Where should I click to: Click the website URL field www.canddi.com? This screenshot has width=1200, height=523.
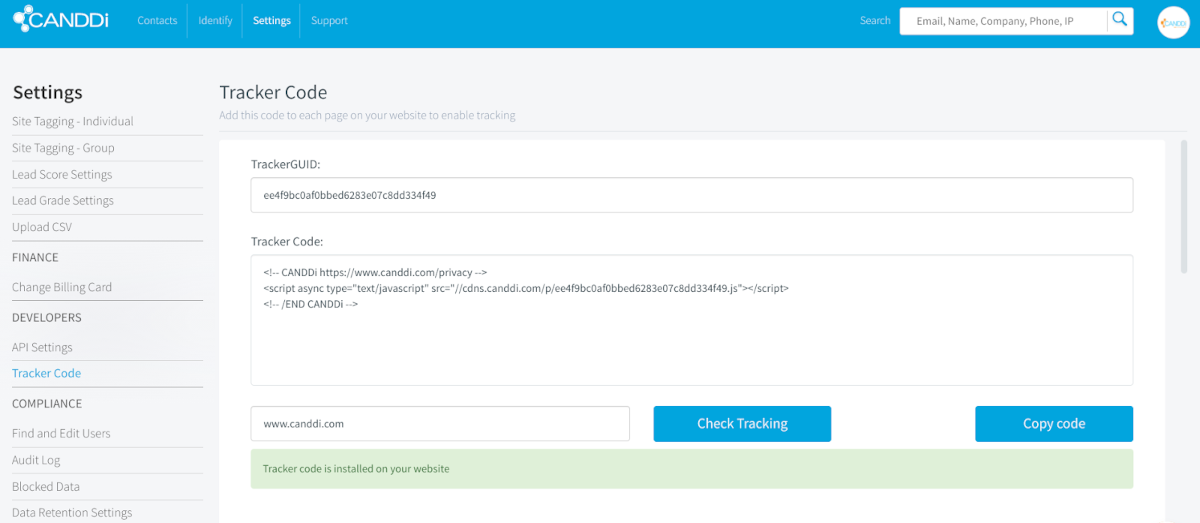(x=440, y=424)
